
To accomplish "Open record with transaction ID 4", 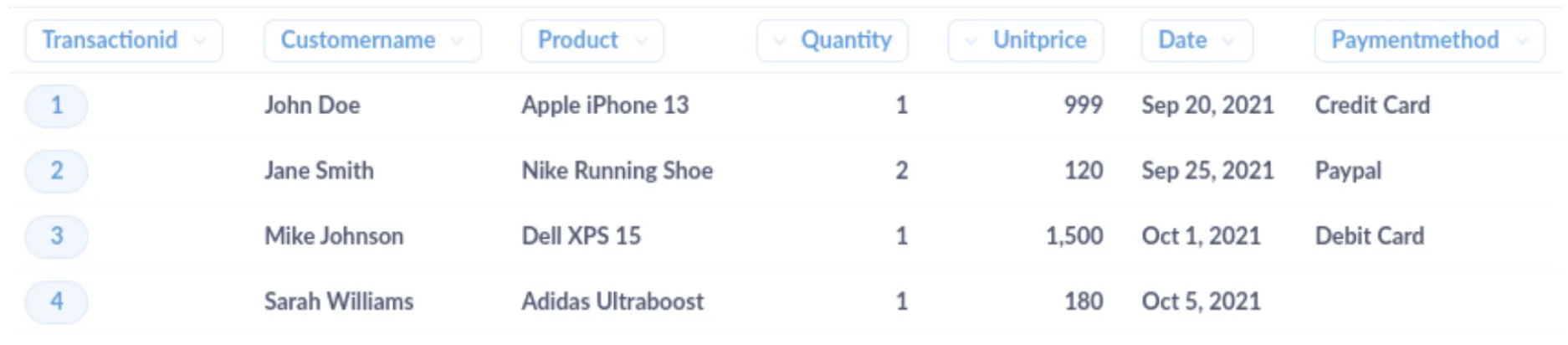I will [56, 301].
